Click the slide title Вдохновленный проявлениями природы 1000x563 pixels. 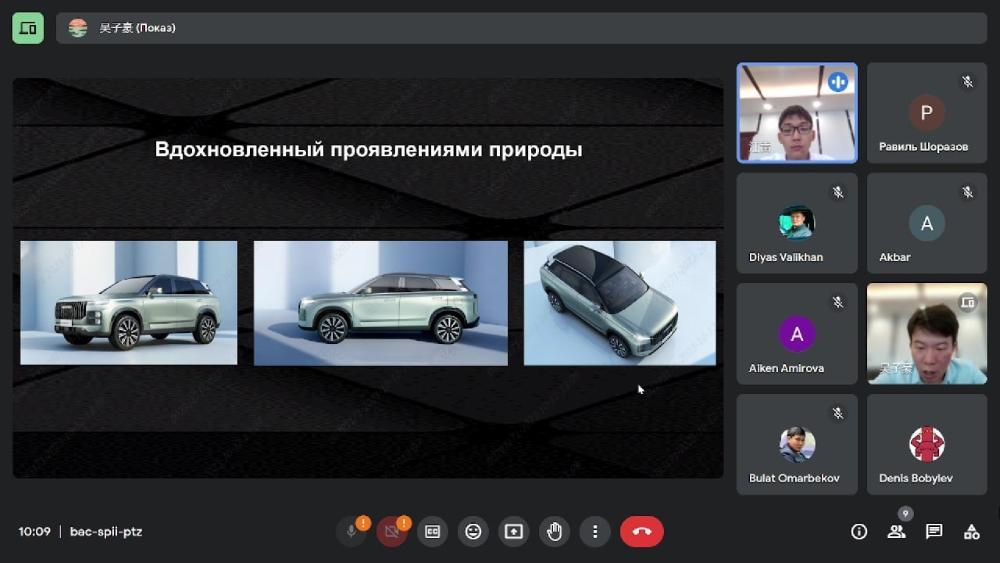pyautogui.click(x=369, y=149)
